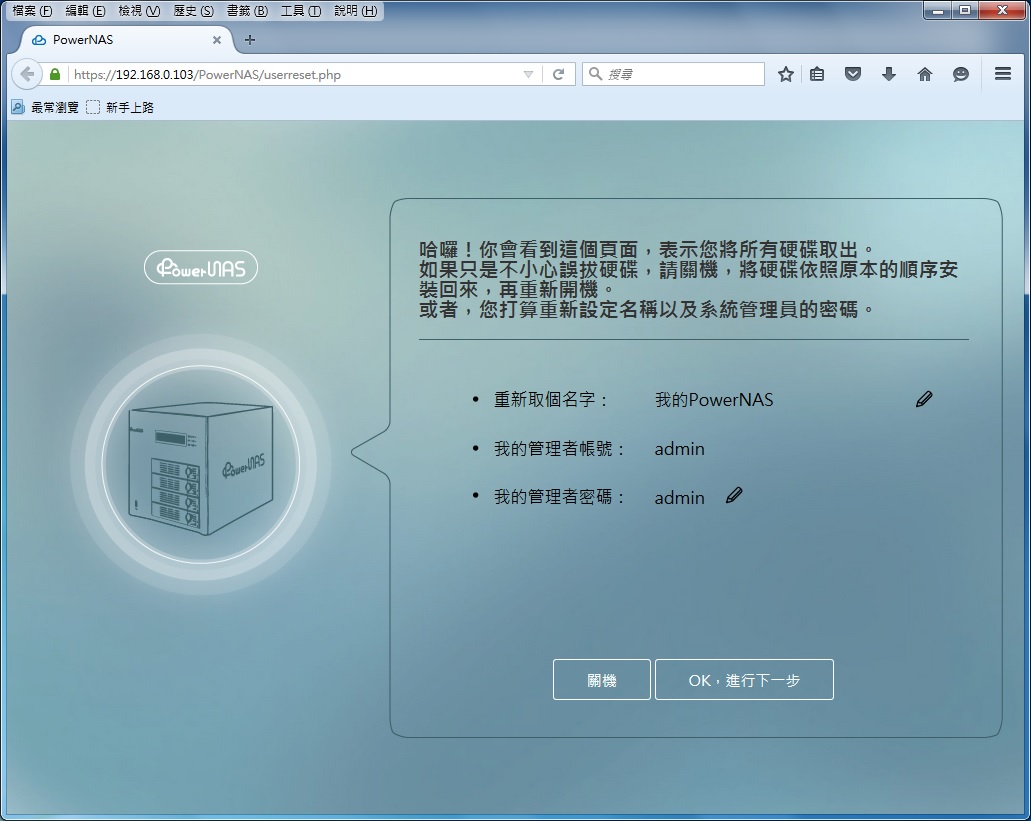Bookmark this page with star icon
Screen dimensions: 1031x821
pos(786,74)
